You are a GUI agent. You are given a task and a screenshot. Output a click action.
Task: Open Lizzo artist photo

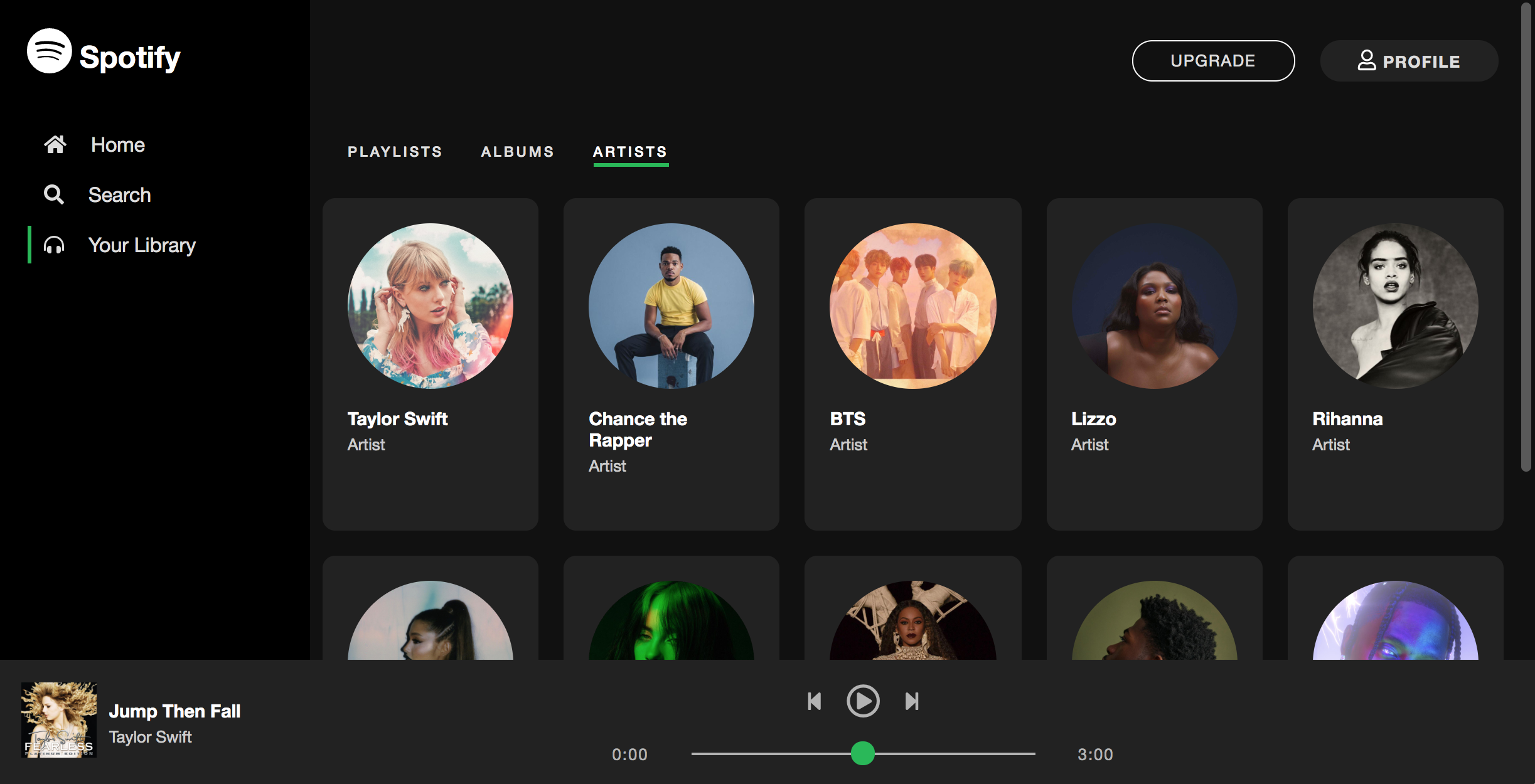coord(1154,306)
